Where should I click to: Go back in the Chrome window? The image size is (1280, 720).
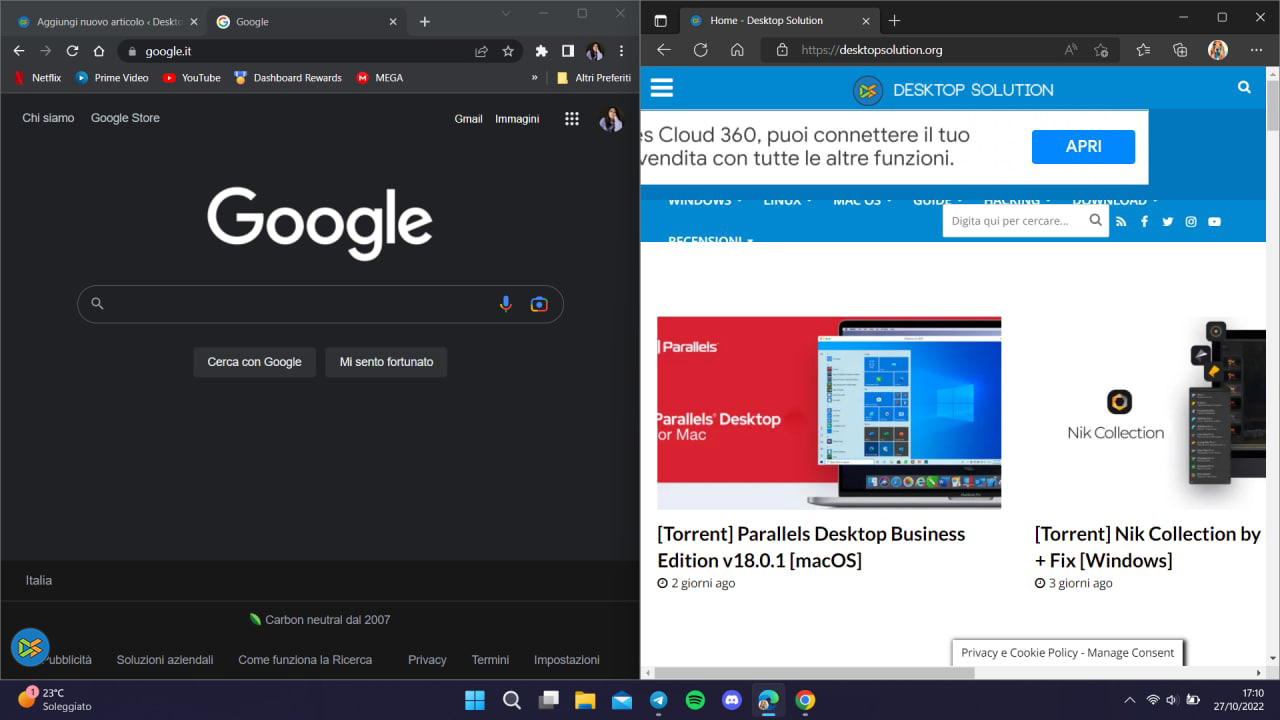tap(19, 51)
